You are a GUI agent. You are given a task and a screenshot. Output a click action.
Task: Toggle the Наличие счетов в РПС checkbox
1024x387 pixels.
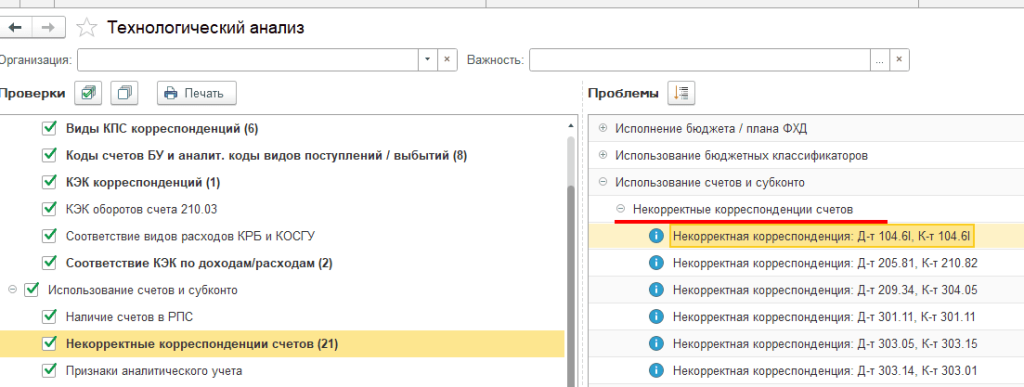48,317
